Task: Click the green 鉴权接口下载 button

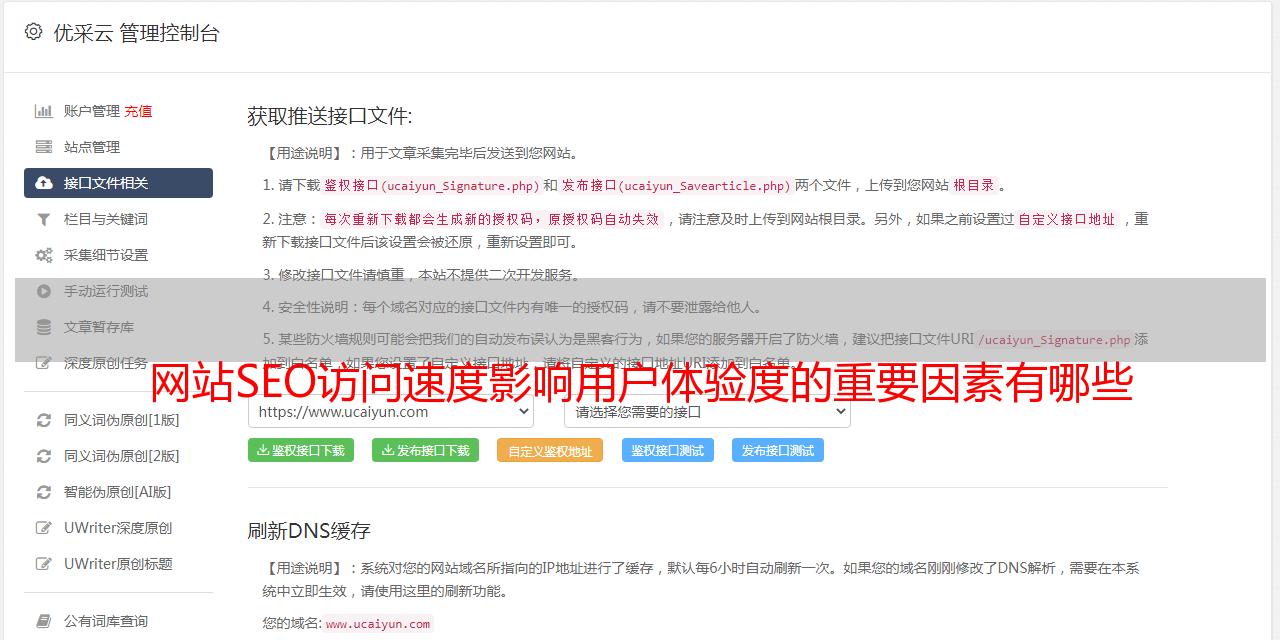Action: (301, 450)
